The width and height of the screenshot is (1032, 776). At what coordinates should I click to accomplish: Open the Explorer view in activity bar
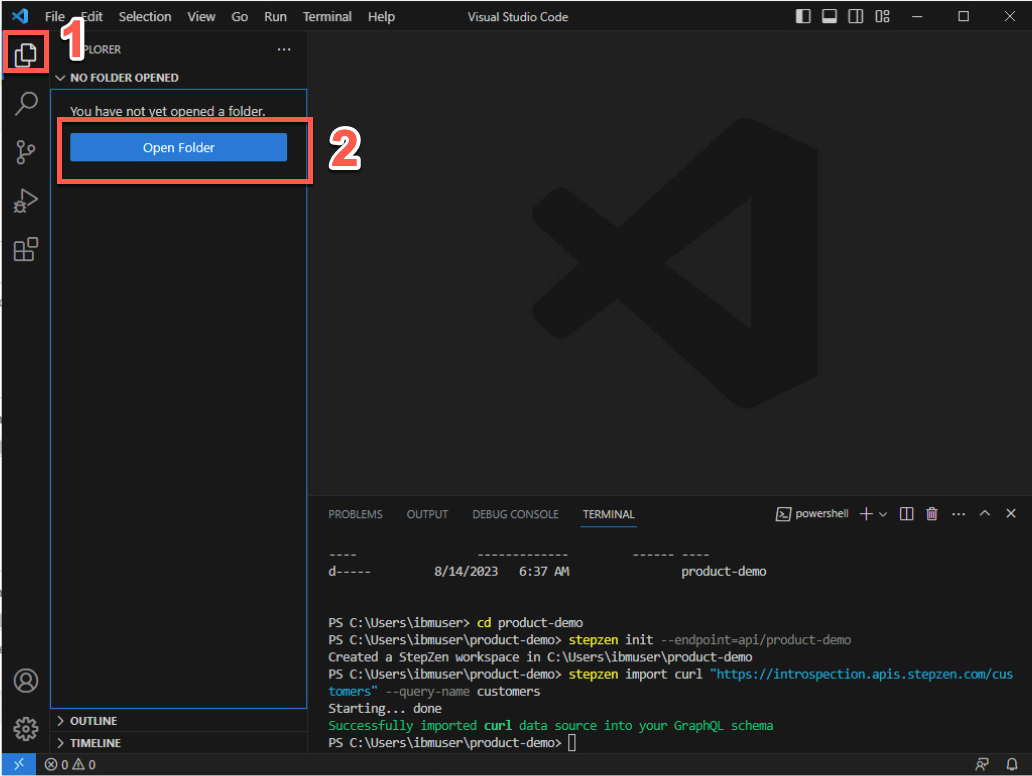click(x=26, y=55)
